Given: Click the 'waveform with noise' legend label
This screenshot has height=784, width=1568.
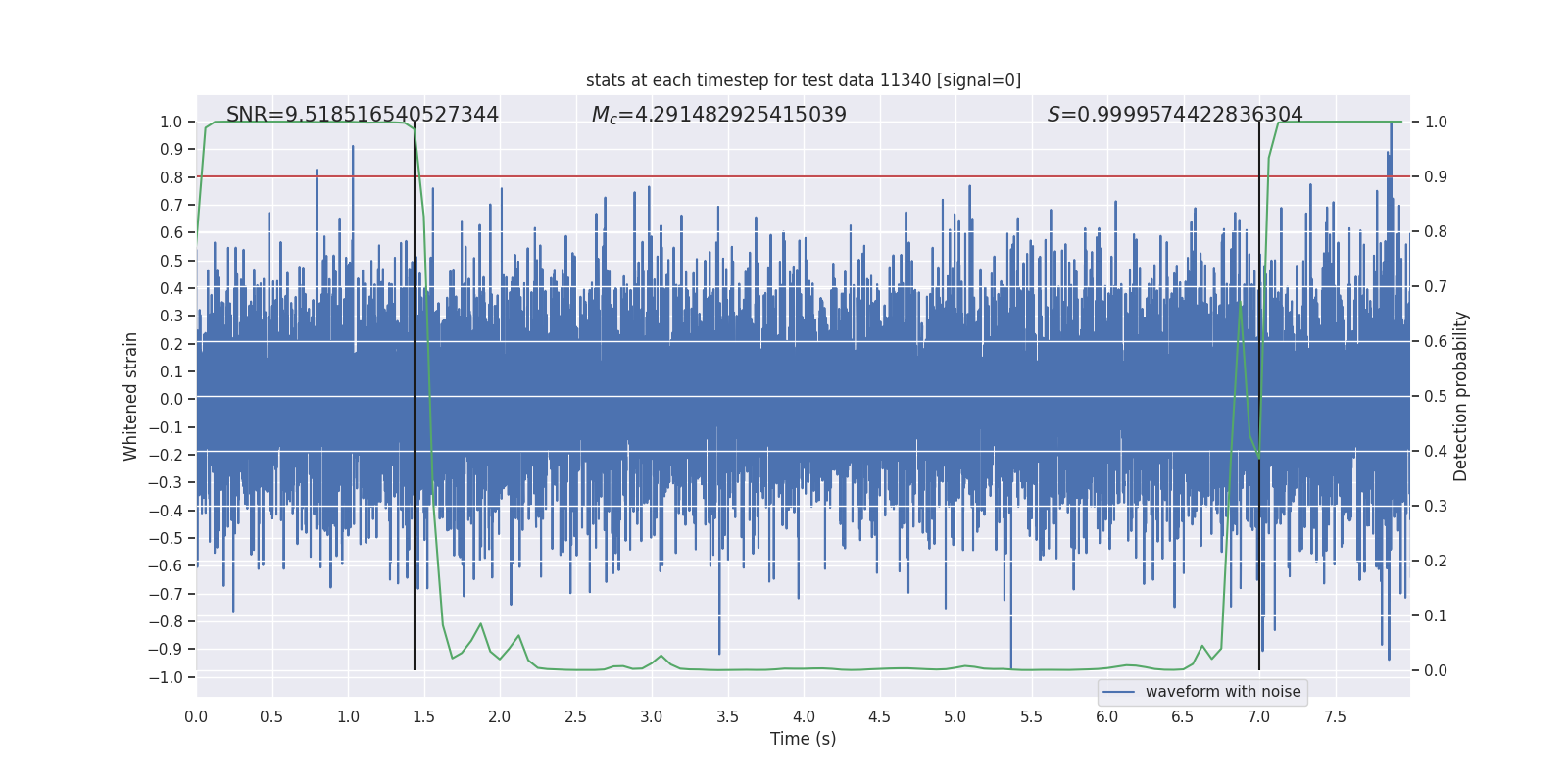Looking at the screenshot, I should 1222,692.
